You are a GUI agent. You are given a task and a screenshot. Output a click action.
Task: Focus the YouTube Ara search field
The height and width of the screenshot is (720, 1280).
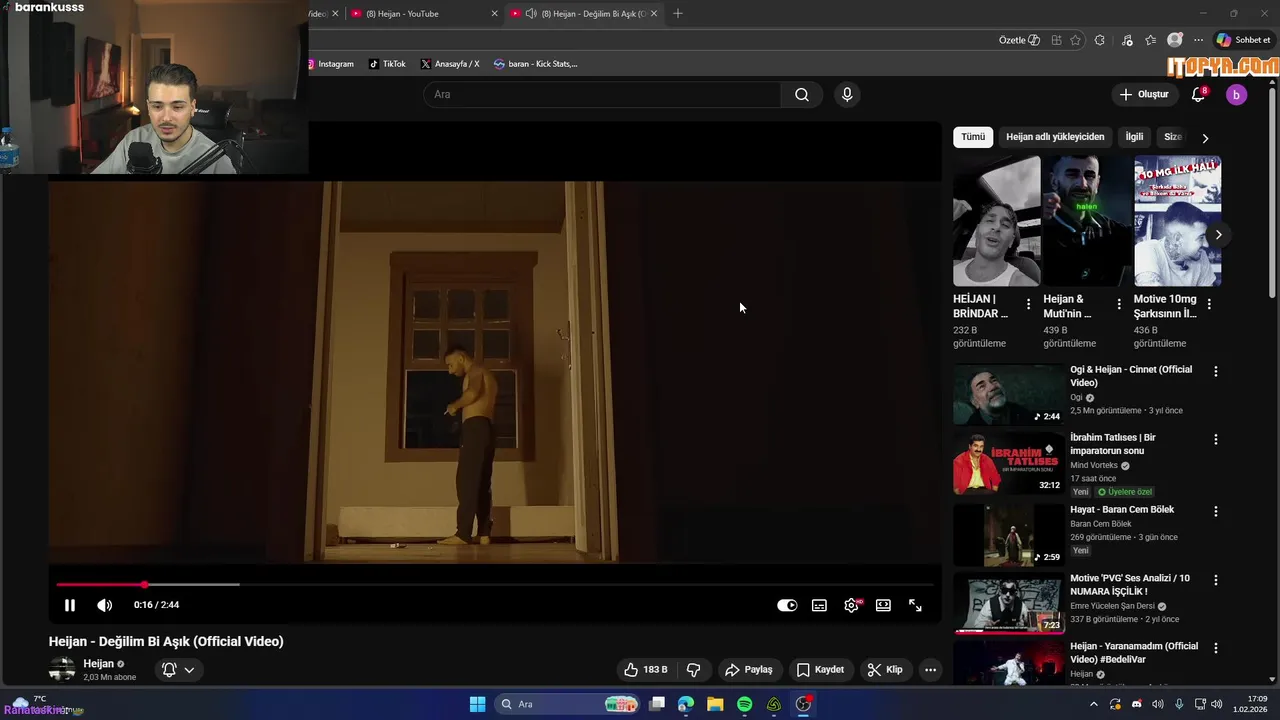point(602,94)
